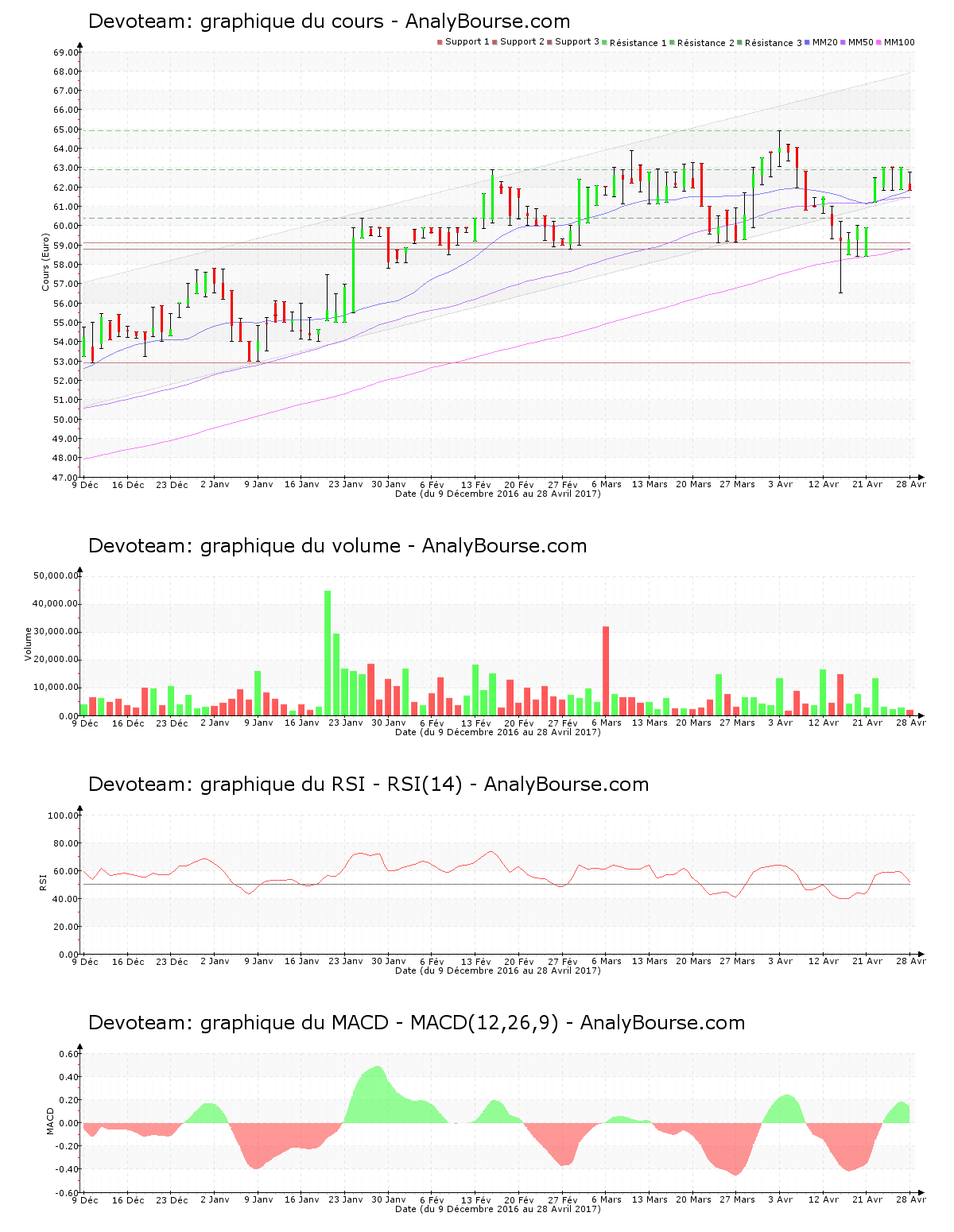The width and height of the screenshot is (954, 1232).
Task: Click the 47.00 price axis value
Action: click(66, 478)
